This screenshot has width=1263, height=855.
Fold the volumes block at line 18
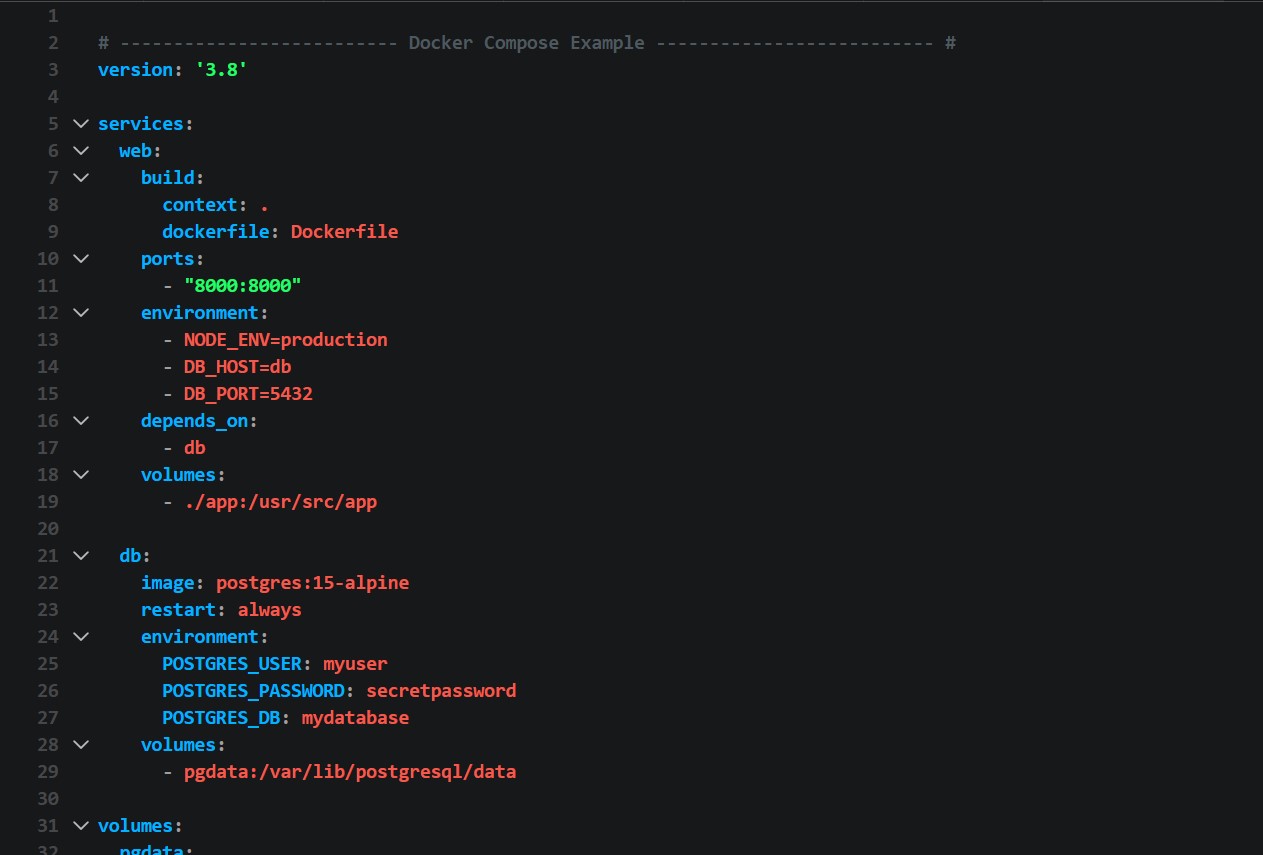click(80, 475)
